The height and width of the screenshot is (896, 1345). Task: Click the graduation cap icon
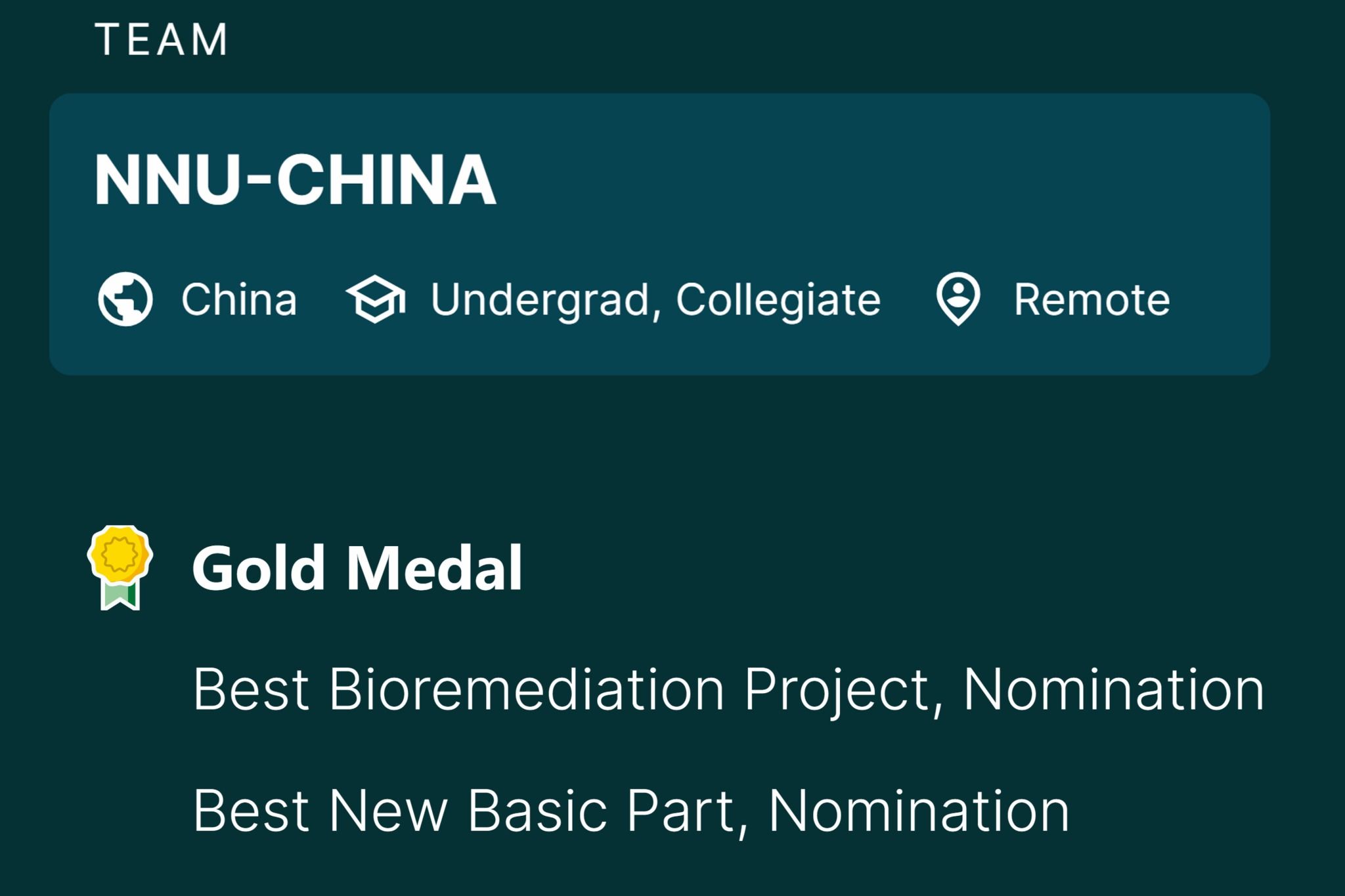coord(376,299)
